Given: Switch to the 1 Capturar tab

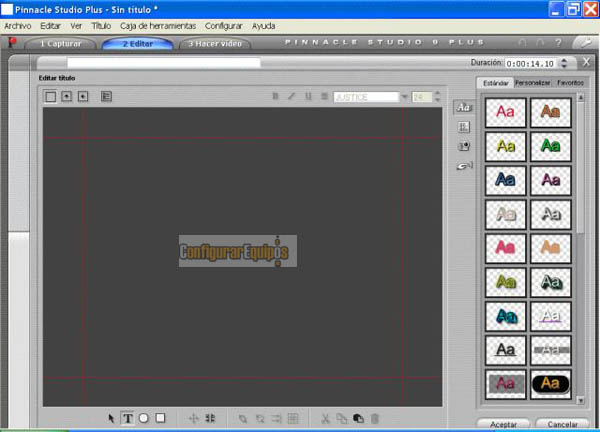Looking at the screenshot, I should (x=61, y=44).
